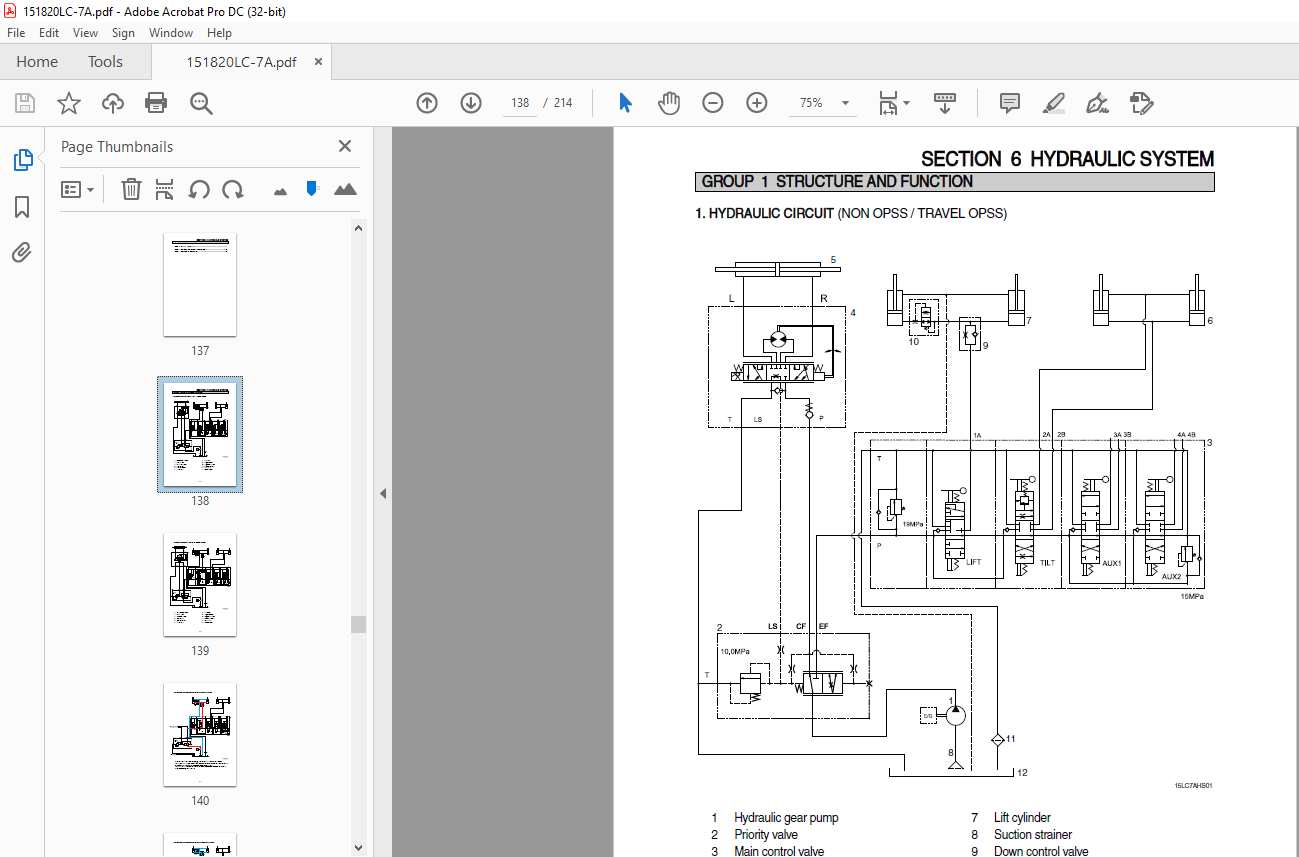The width and height of the screenshot is (1299, 857).
Task: Delete the selected page with the trash icon
Action: 131,189
